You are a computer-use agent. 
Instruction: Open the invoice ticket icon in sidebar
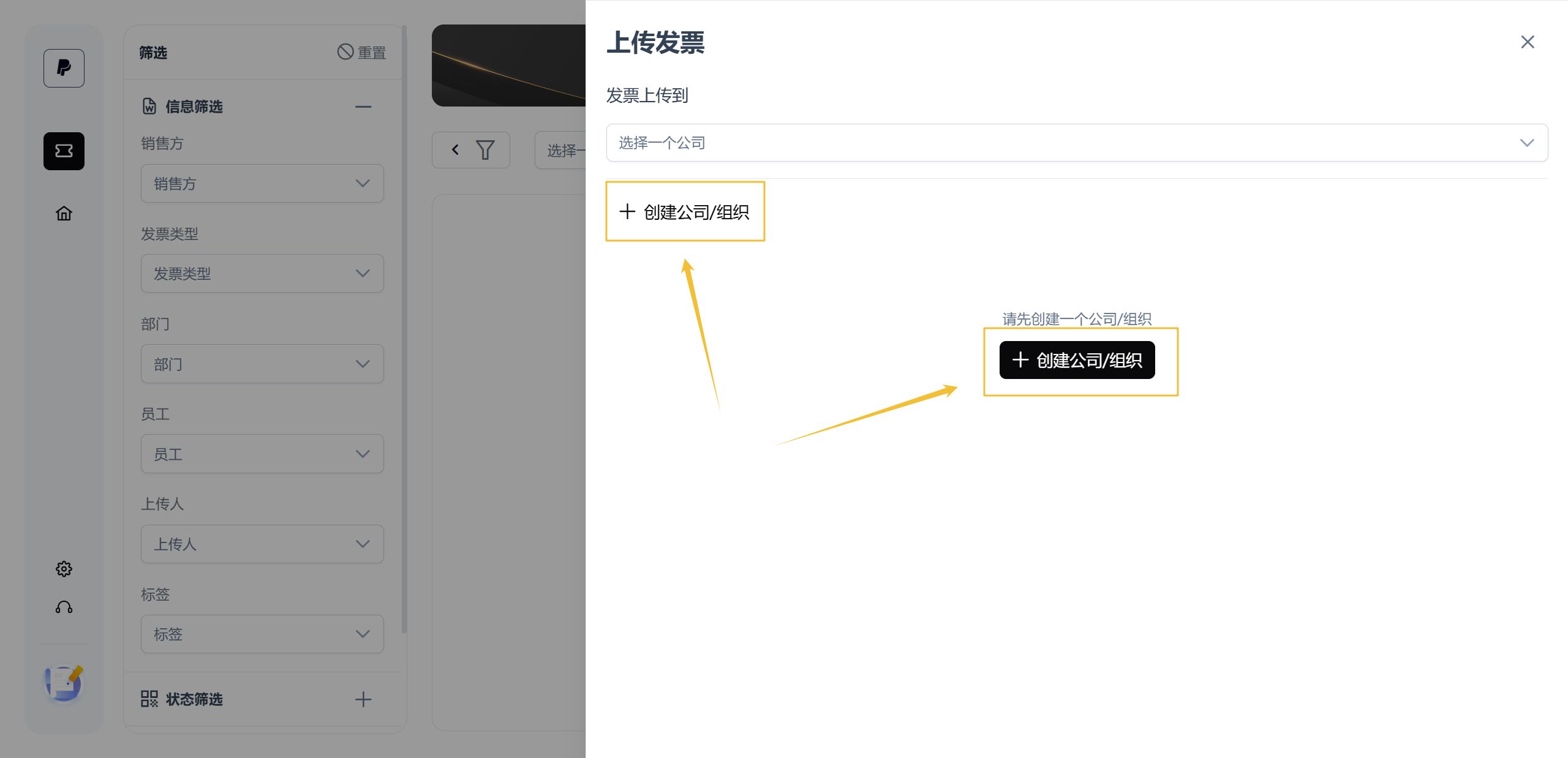(x=64, y=151)
